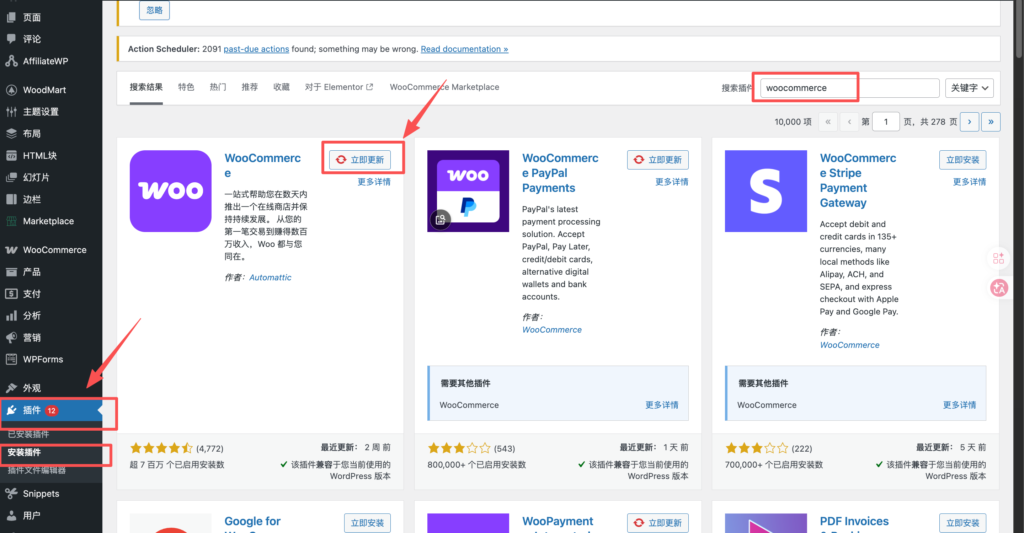The width and height of the screenshot is (1024, 533).
Task: Open 关键字 search type dropdown
Action: point(969,88)
